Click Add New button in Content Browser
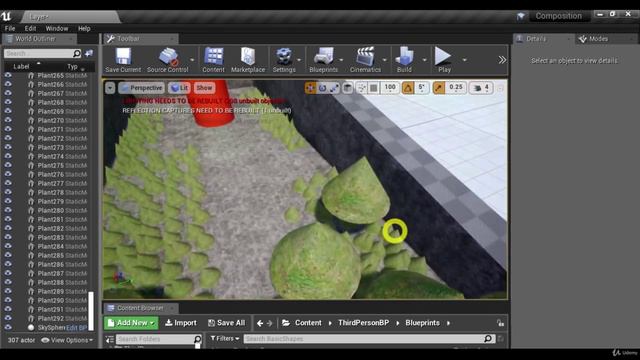 [131, 323]
